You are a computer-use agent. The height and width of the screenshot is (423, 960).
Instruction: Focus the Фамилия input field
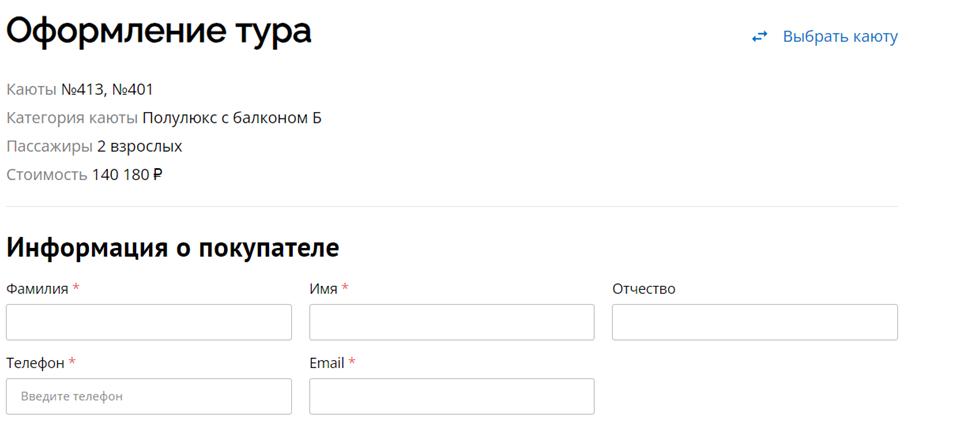pos(149,322)
